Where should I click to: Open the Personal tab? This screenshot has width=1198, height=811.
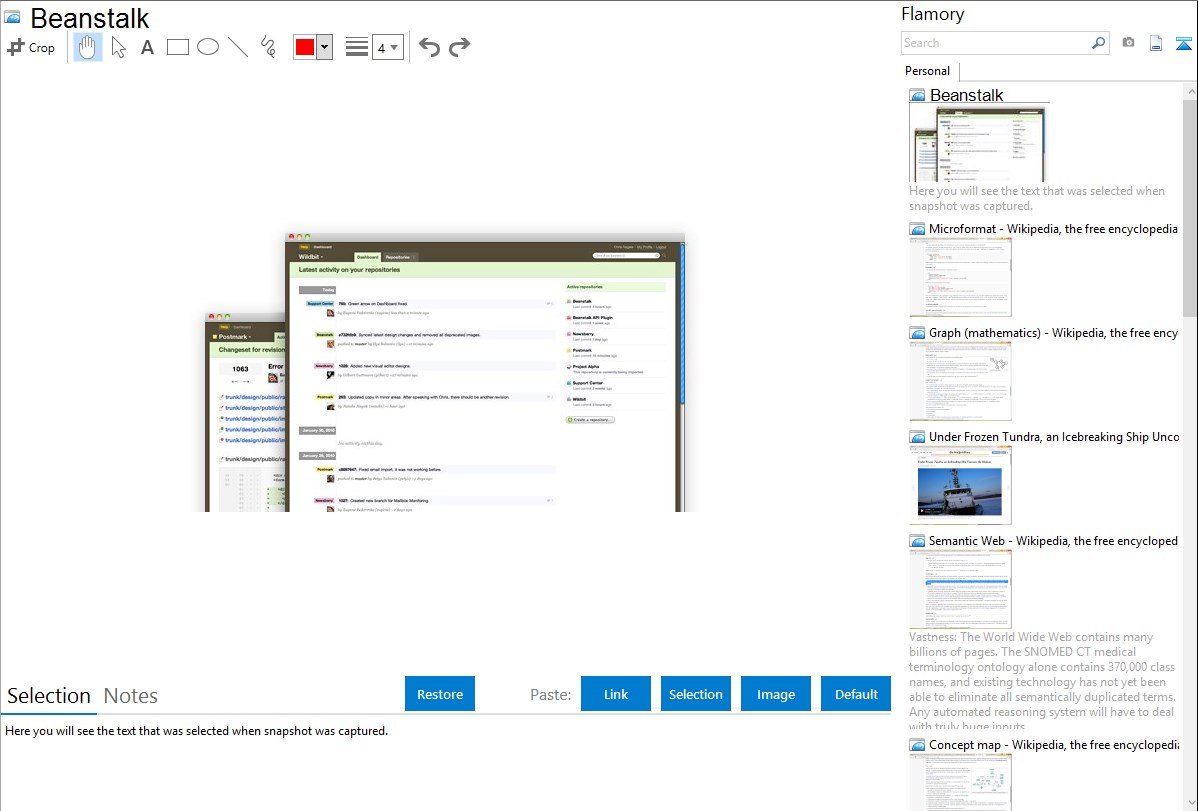[928, 71]
